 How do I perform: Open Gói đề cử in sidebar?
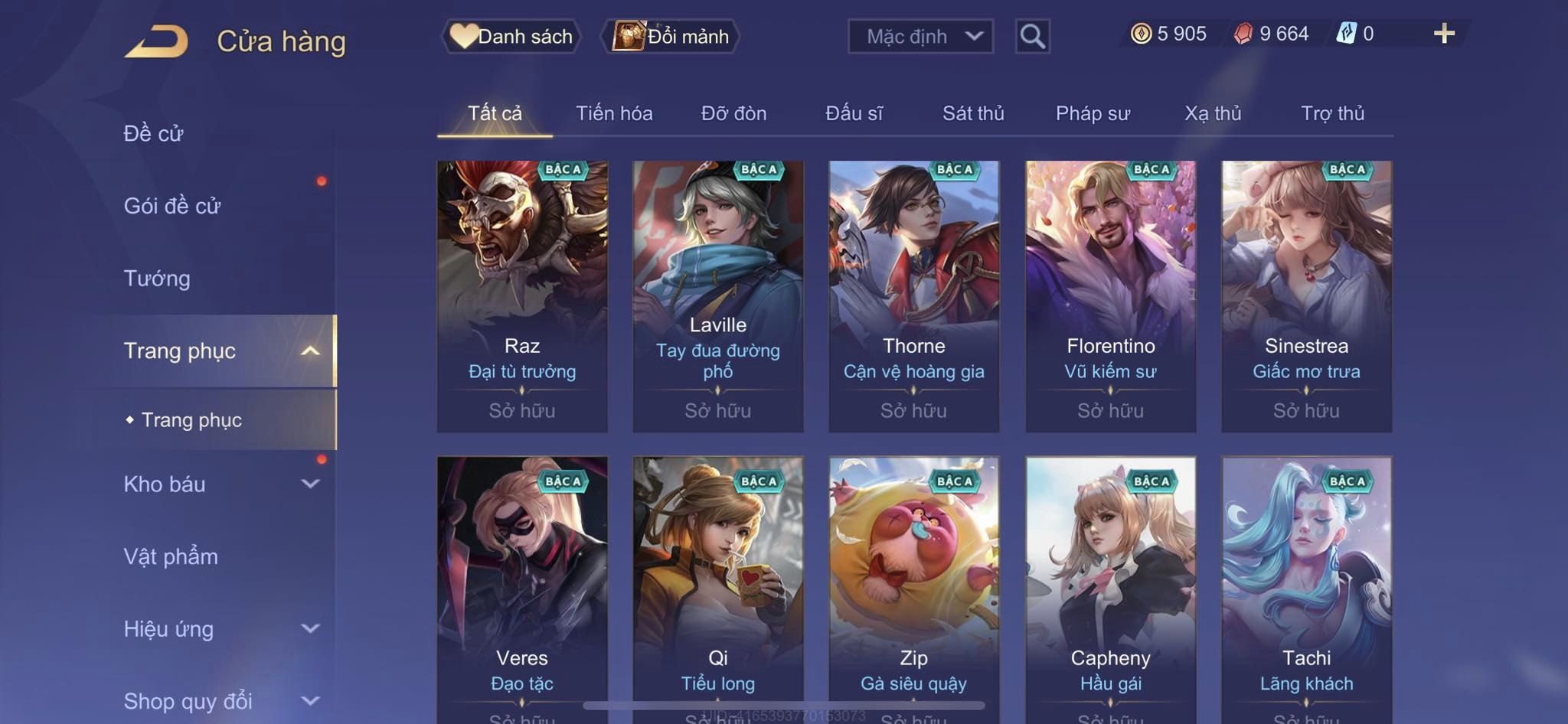pos(172,206)
